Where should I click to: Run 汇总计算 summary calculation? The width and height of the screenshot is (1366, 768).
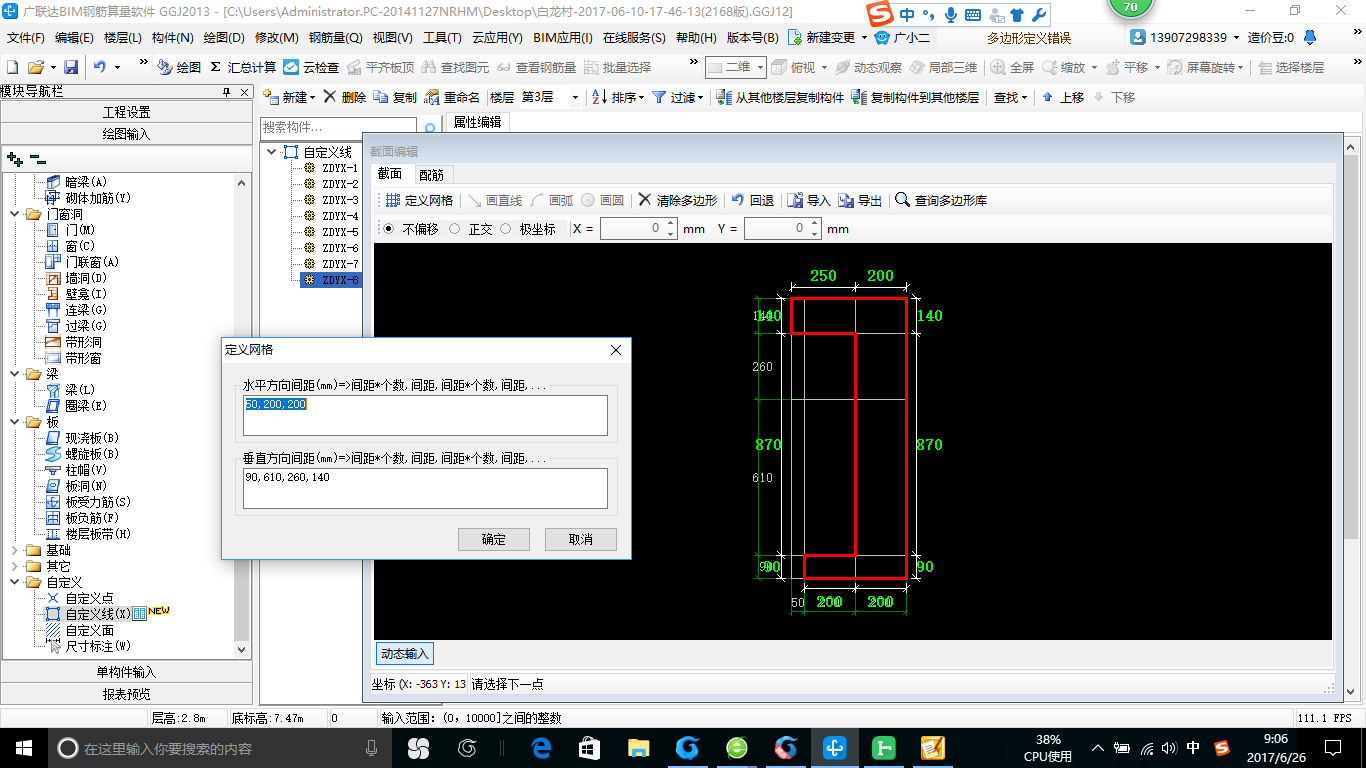pos(243,67)
